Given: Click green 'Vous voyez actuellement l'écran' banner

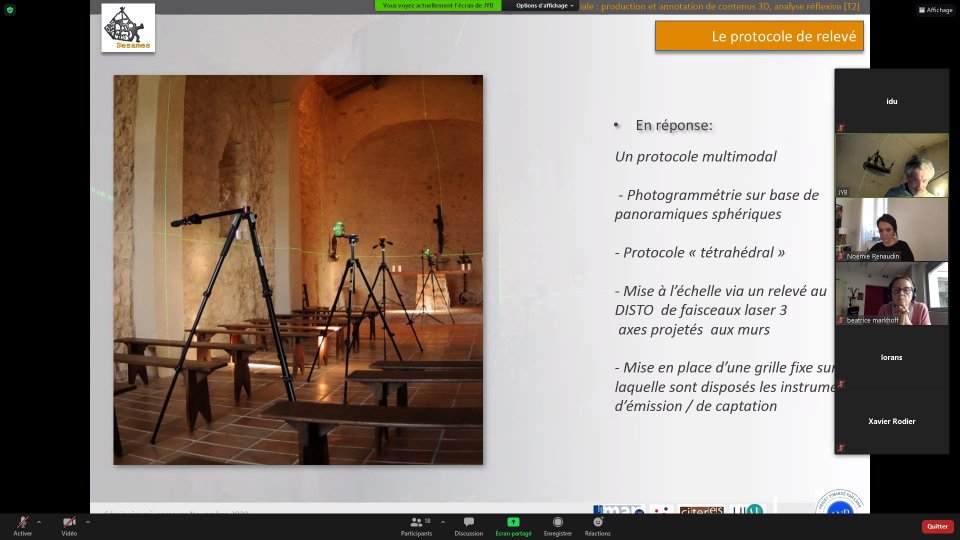Looking at the screenshot, I should pos(438,6).
